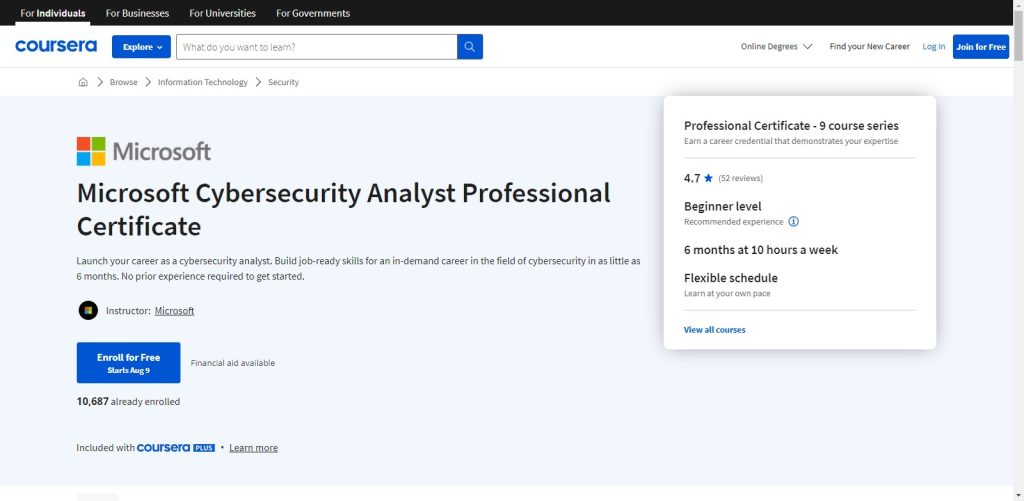Click the Professional Certificate - 9 course series heading
Viewport: 1024px width, 501px height.
pos(792,125)
